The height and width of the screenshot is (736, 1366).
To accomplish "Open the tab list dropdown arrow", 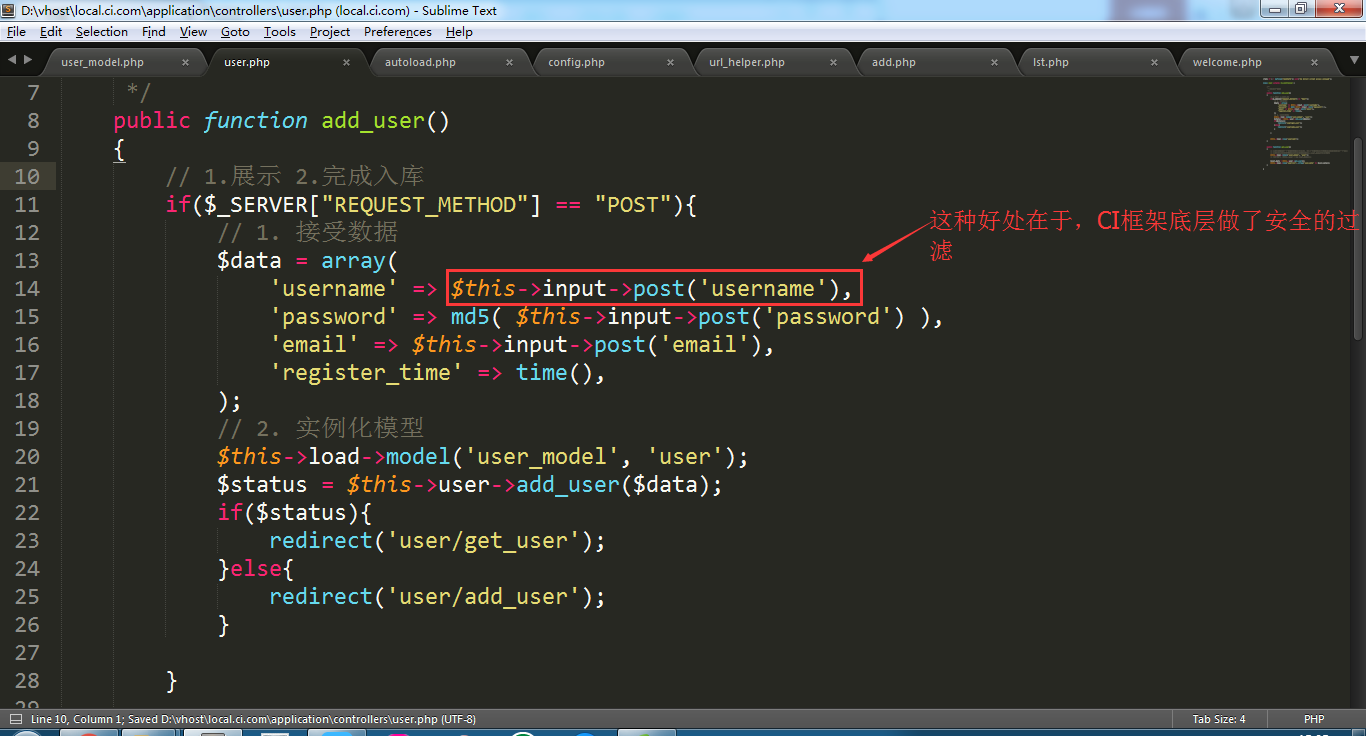I will pyautogui.click(x=1352, y=61).
